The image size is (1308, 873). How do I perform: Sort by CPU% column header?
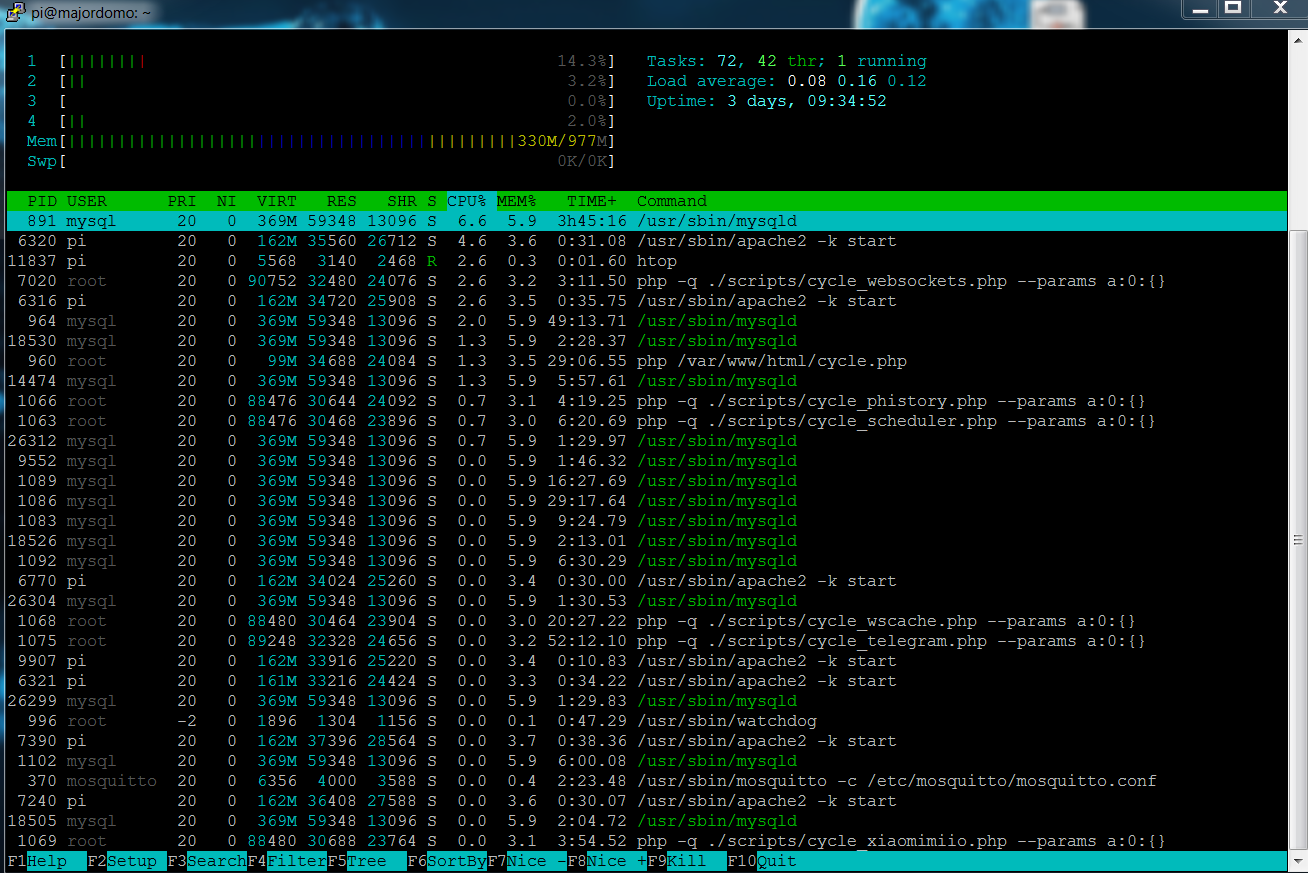[466, 201]
